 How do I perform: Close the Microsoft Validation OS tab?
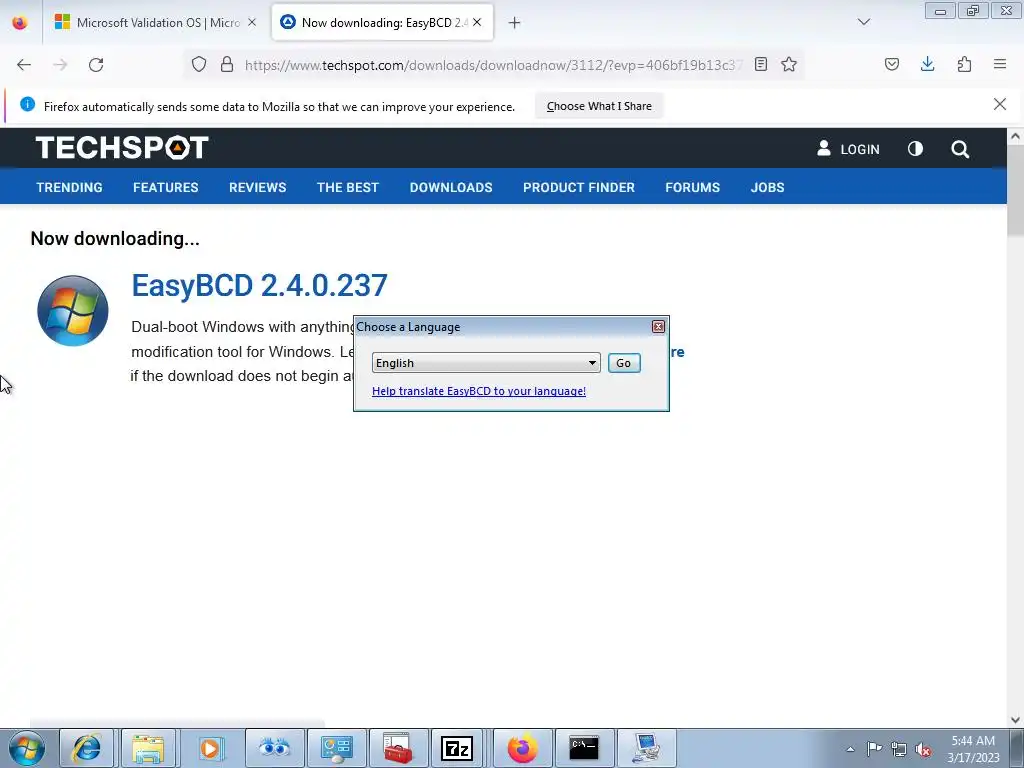tap(252, 22)
